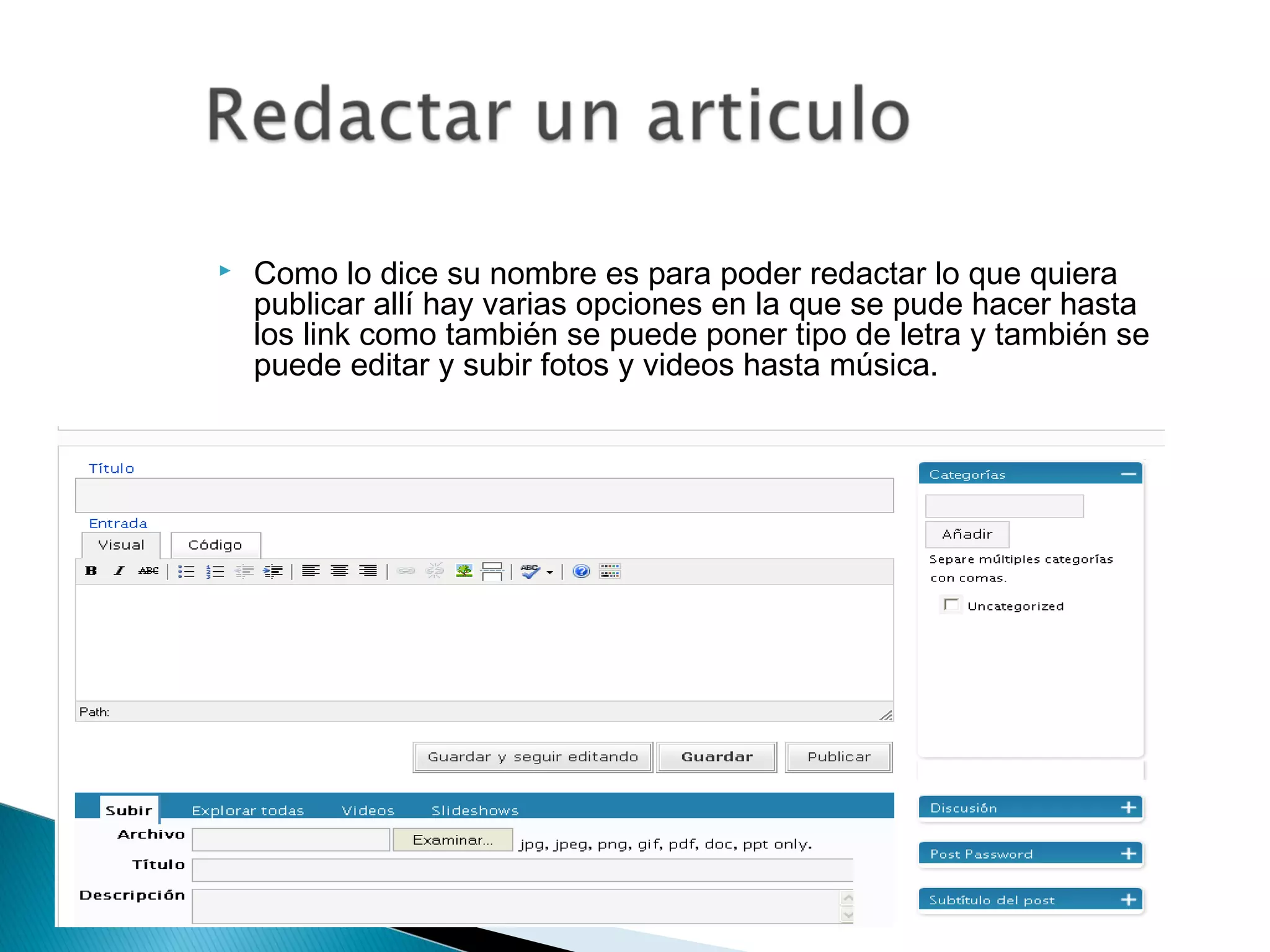1270x952 pixels.
Task: Click the indent icon
Action: 273,571
